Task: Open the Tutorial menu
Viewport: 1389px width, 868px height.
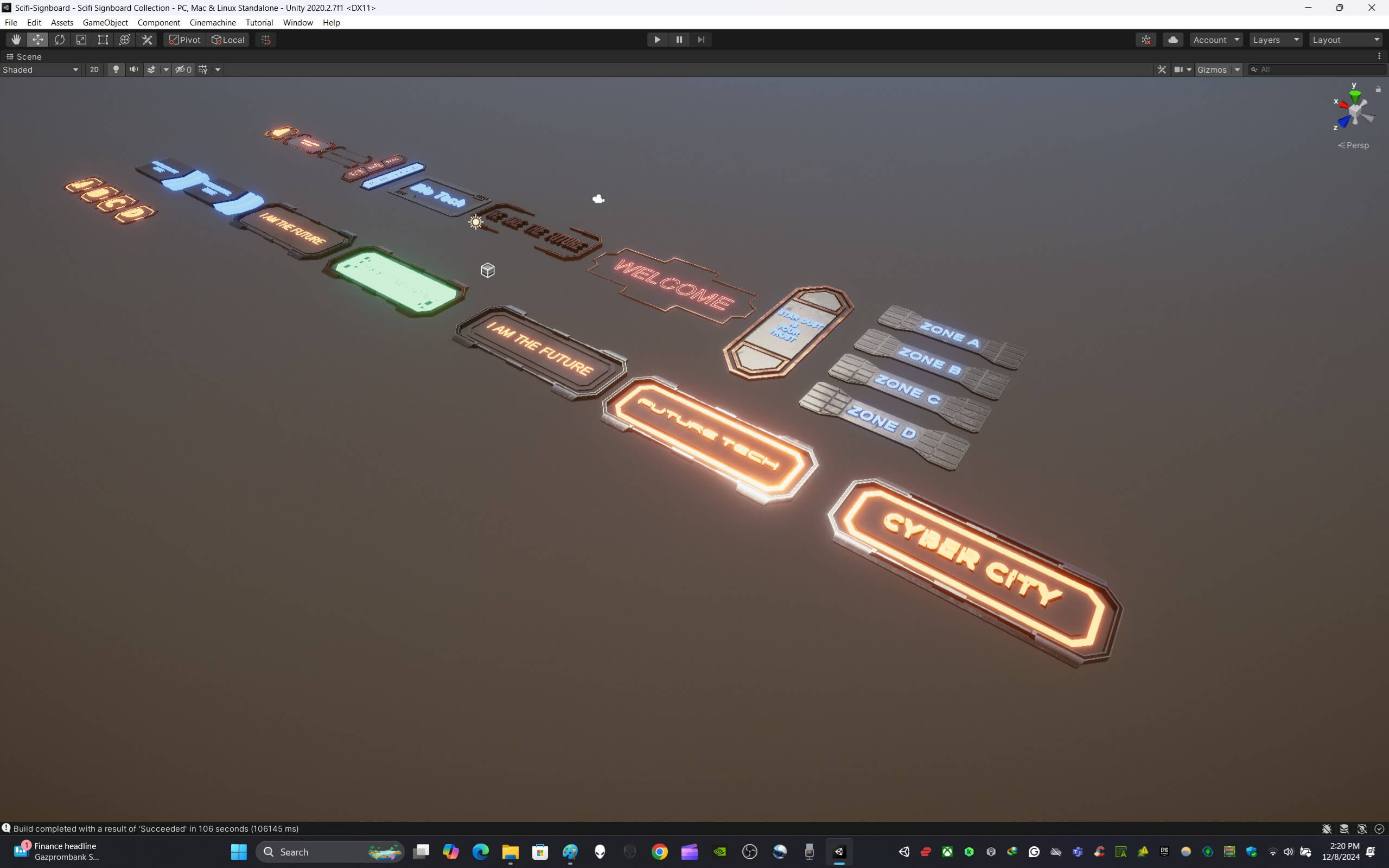Action: (x=259, y=22)
